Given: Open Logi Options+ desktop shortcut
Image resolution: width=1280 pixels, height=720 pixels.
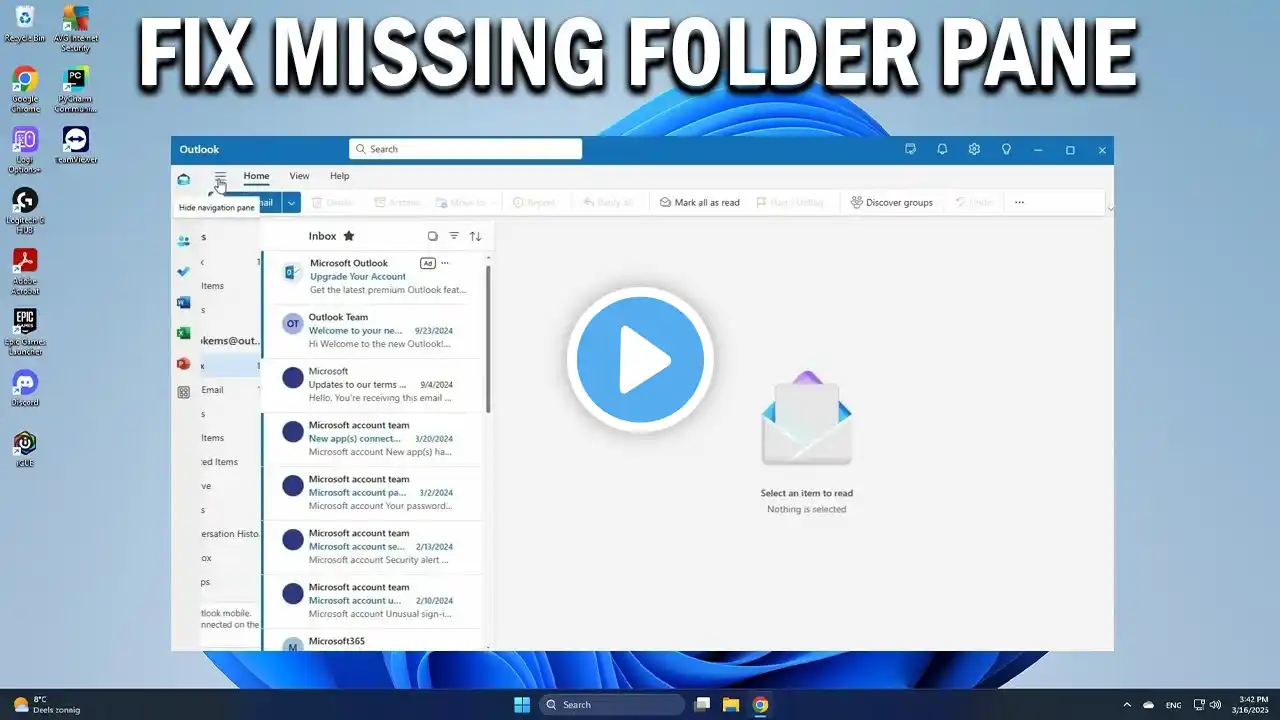Looking at the screenshot, I should (x=25, y=150).
